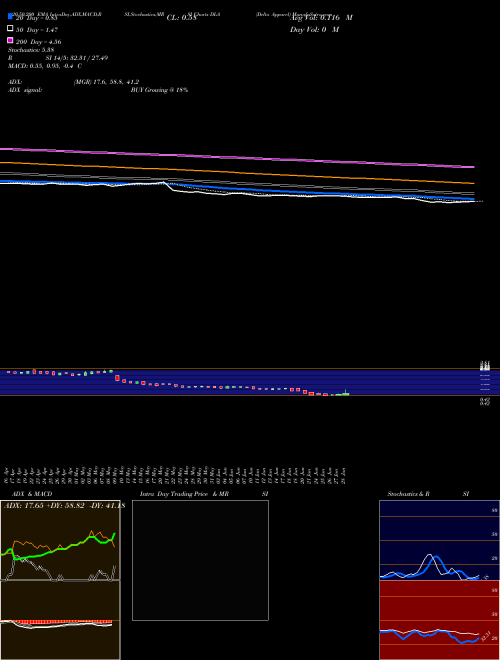Select the '50 Day - 1.47' legend label
This screenshot has height=660, width=500.
[x=37, y=30]
